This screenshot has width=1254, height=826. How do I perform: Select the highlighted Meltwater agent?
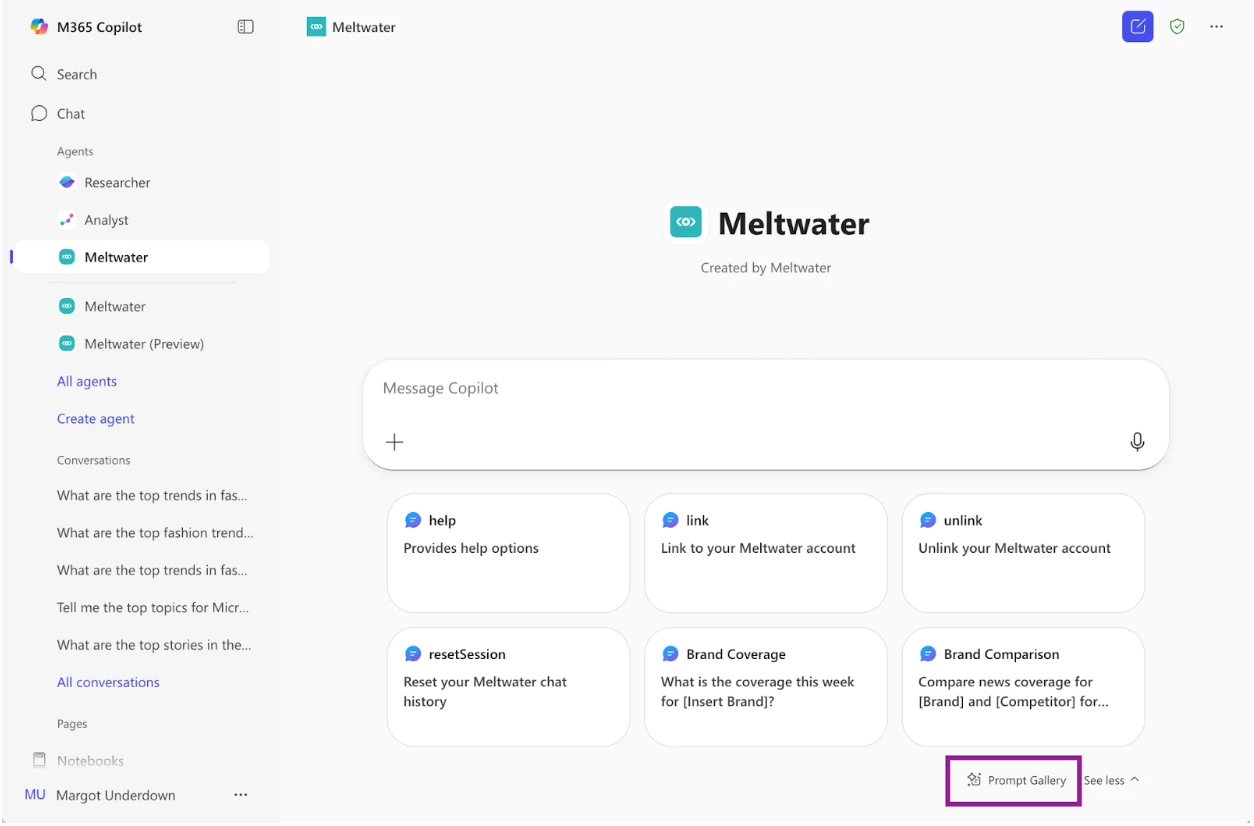tap(140, 257)
